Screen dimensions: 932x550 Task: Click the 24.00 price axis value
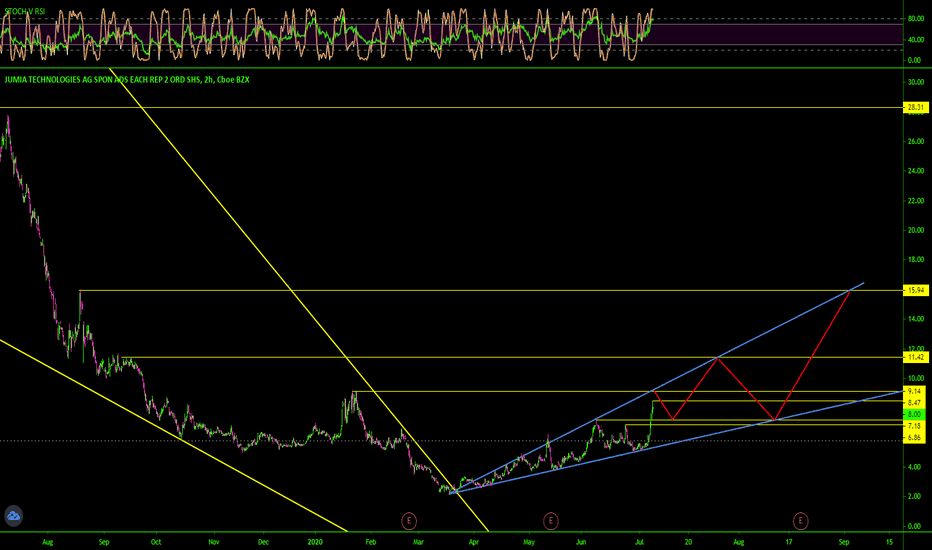pyautogui.click(x=915, y=171)
